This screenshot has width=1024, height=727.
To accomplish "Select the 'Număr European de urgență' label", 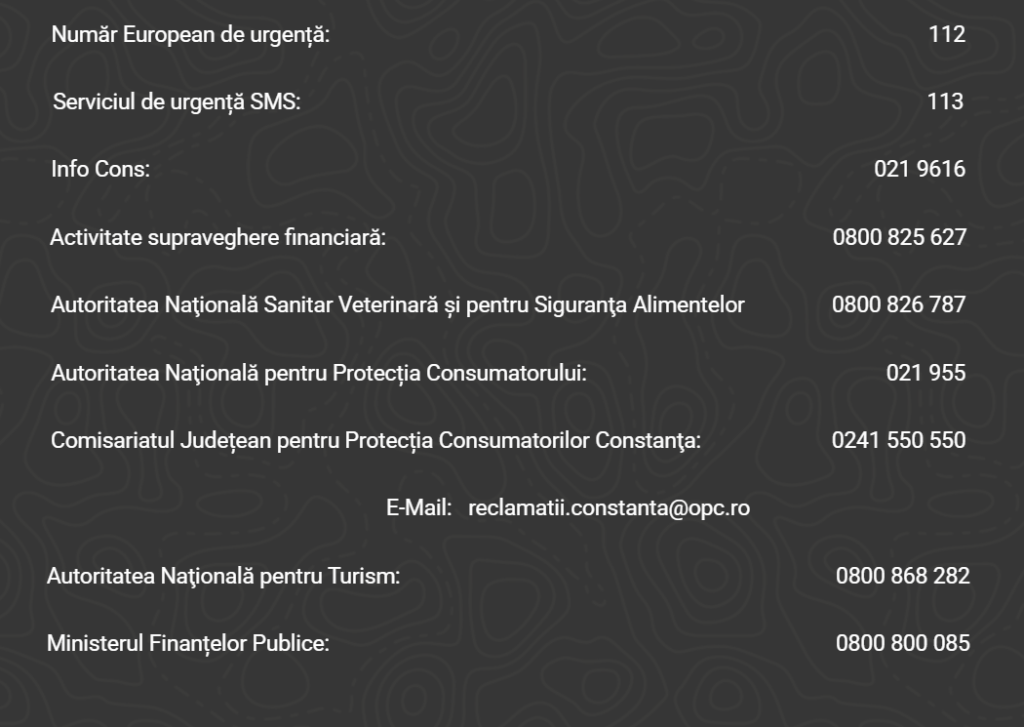I will (190, 36).
